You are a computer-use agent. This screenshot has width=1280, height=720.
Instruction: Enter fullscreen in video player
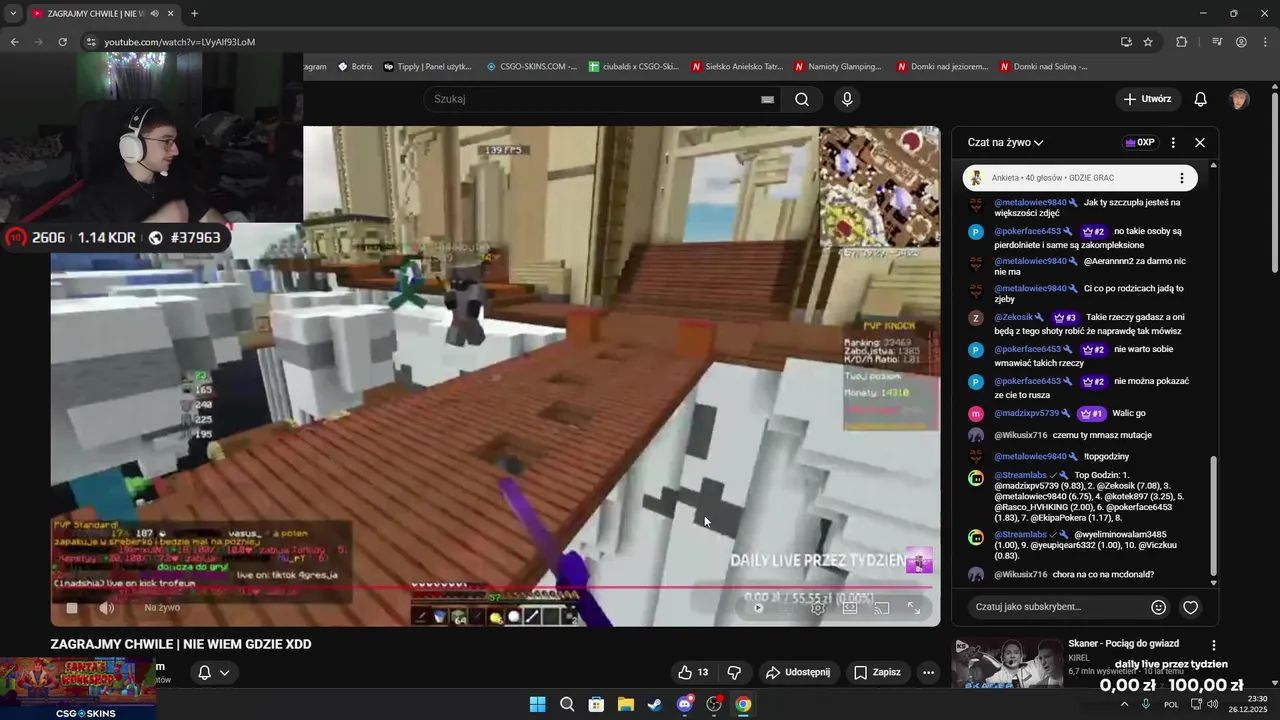914,608
